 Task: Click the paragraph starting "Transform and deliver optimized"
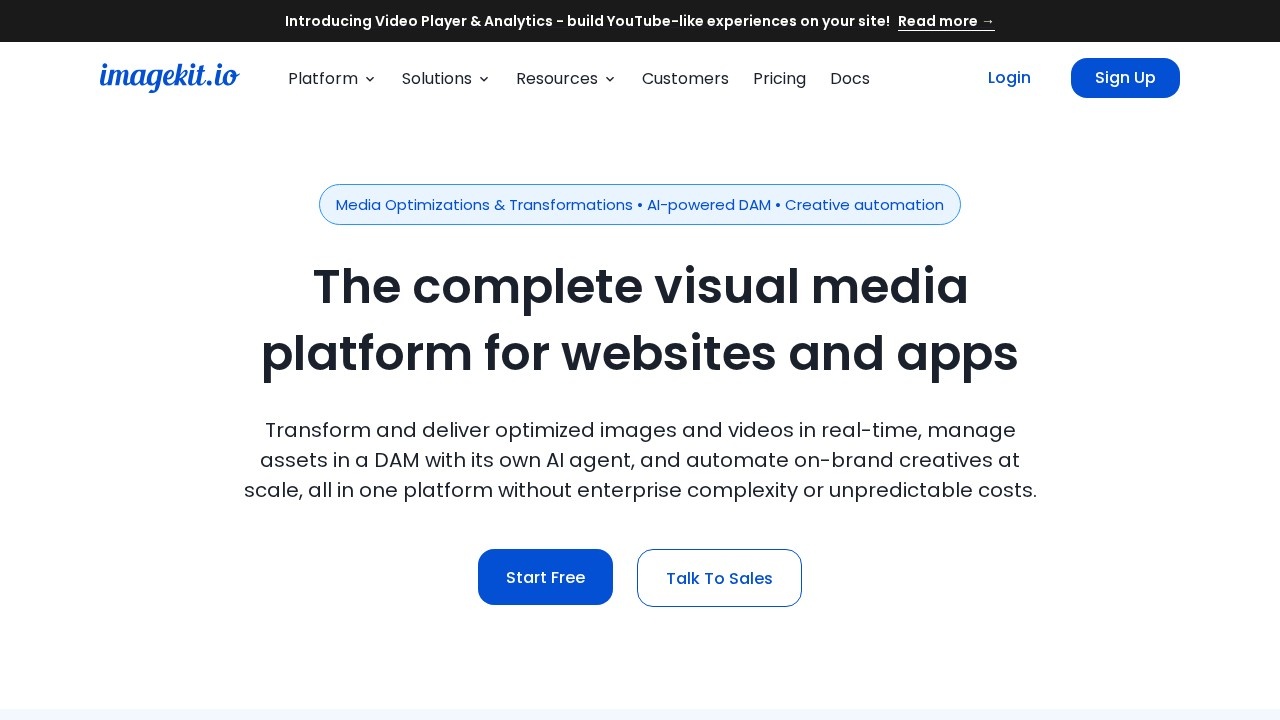pos(640,460)
